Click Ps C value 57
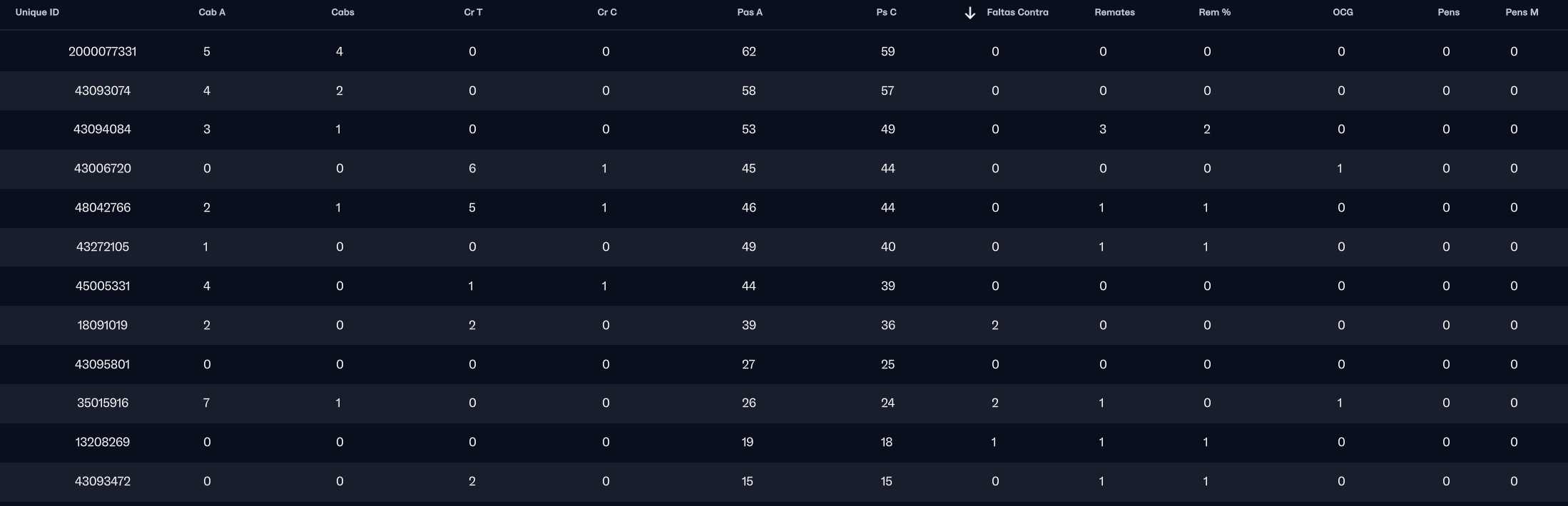 tap(887, 91)
